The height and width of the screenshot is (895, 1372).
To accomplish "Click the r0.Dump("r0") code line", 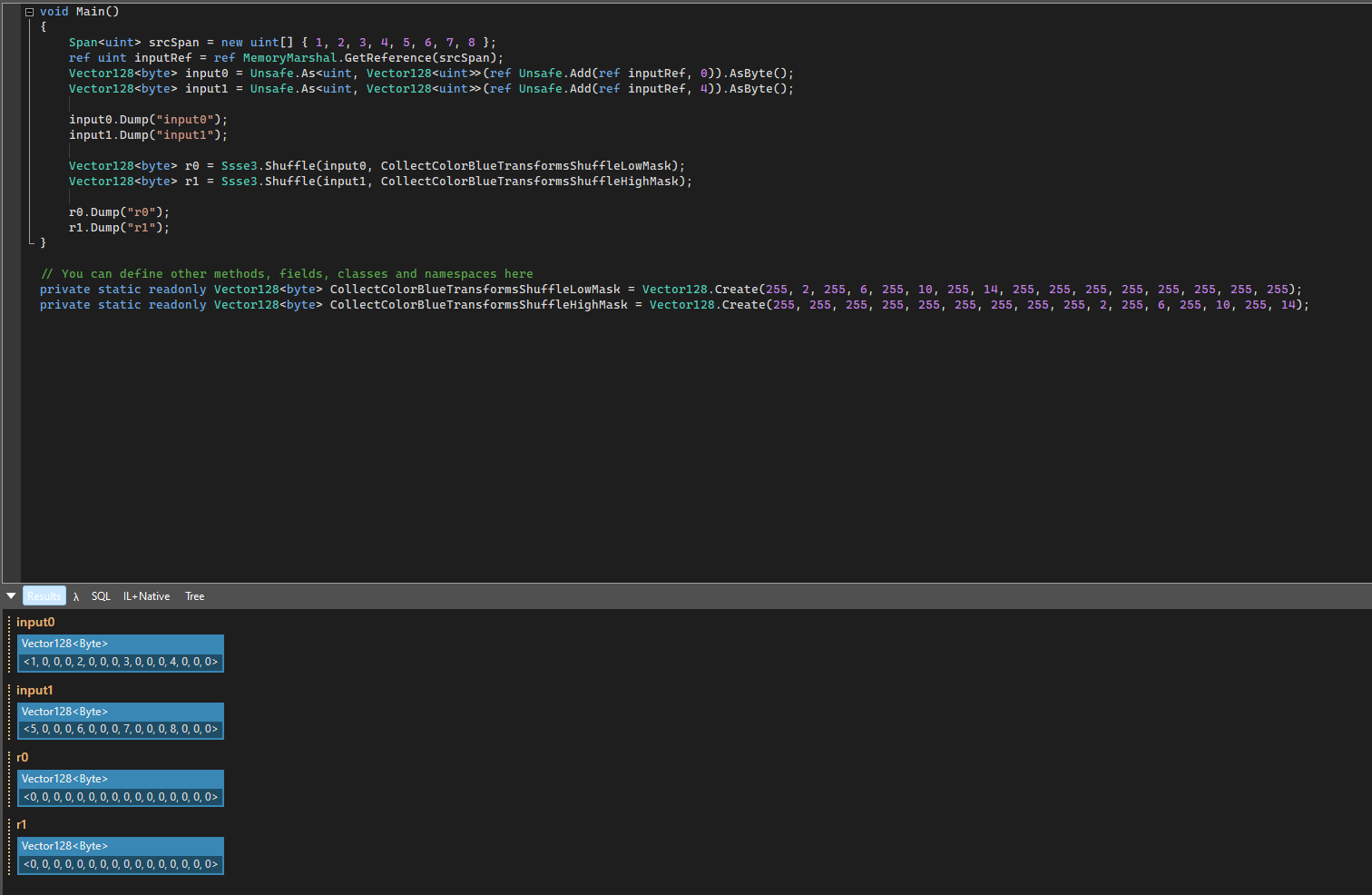I will pyautogui.click(x=120, y=212).
